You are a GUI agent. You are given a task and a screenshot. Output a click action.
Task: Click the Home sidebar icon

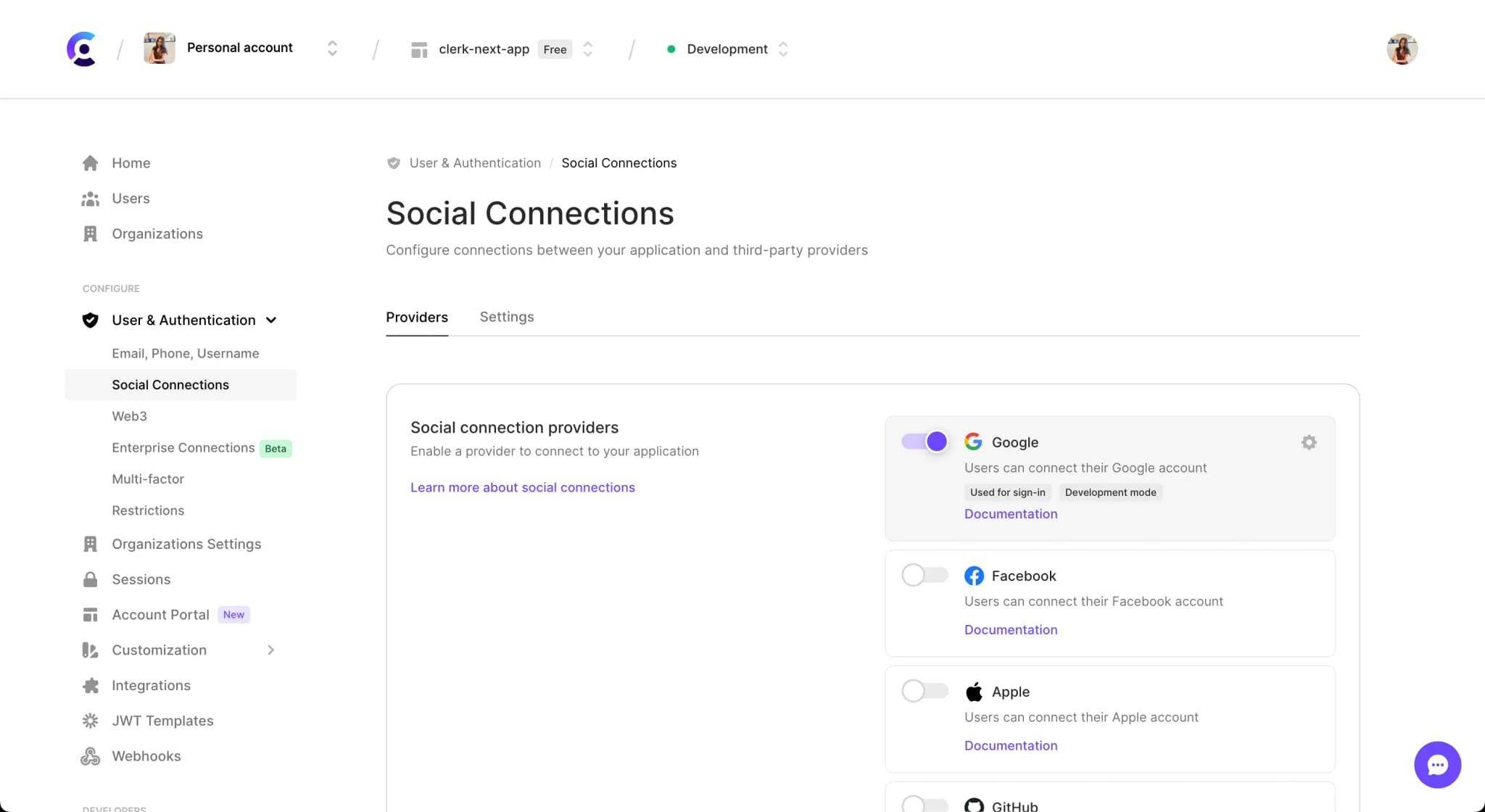tap(90, 163)
